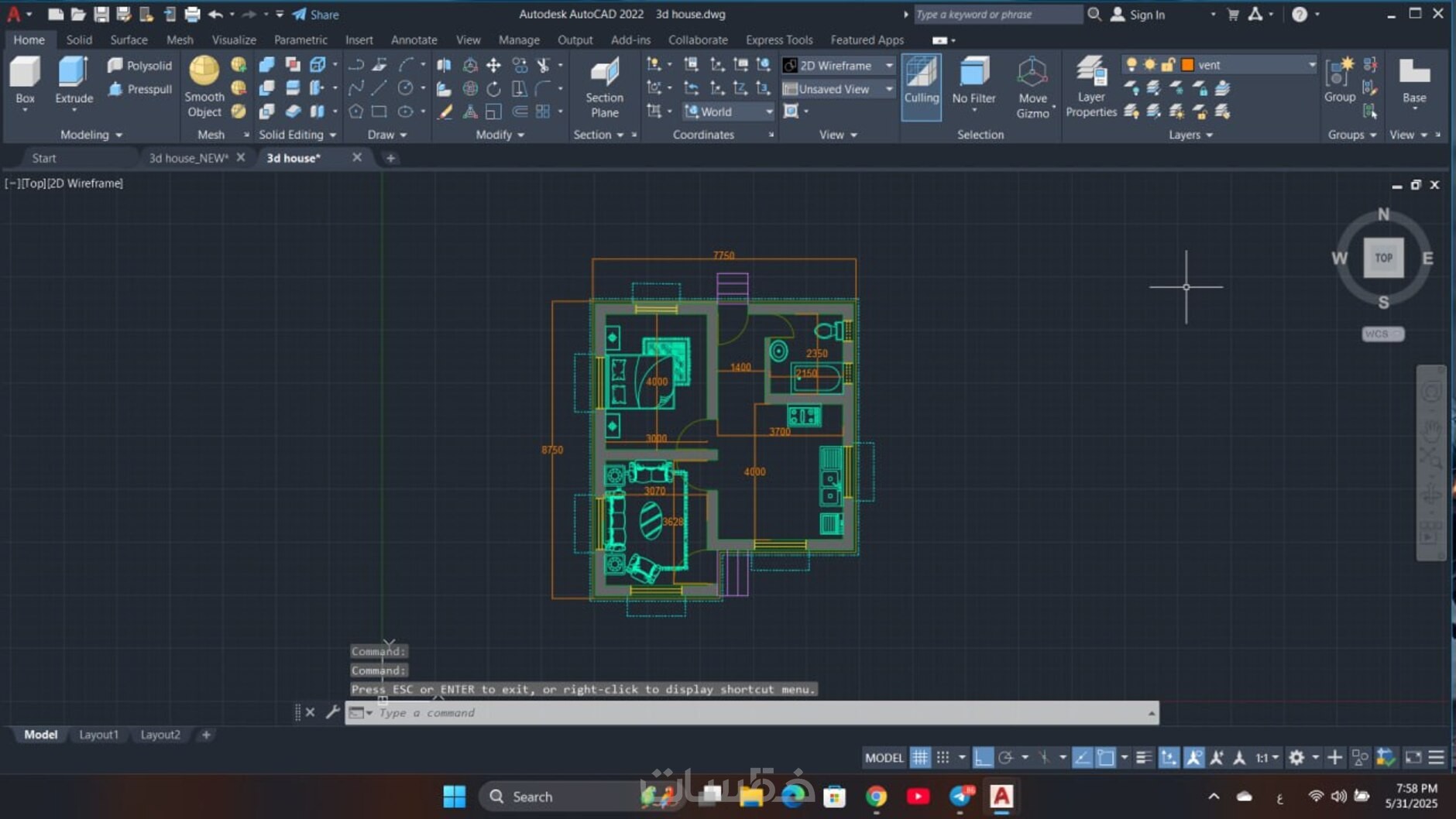The width and height of the screenshot is (1456, 819).
Task: Open YouTube app from the taskbar
Action: coord(918,797)
